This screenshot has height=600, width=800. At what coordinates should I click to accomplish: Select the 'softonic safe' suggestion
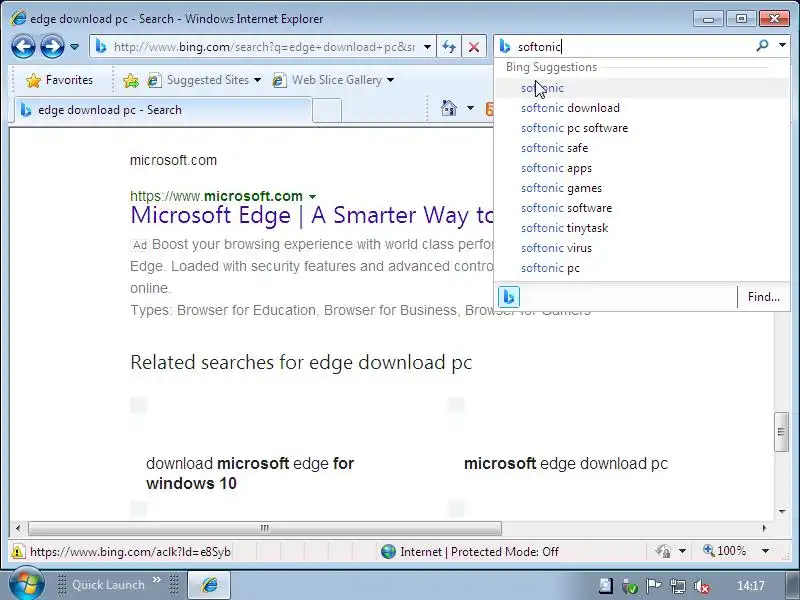pos(641,148)
